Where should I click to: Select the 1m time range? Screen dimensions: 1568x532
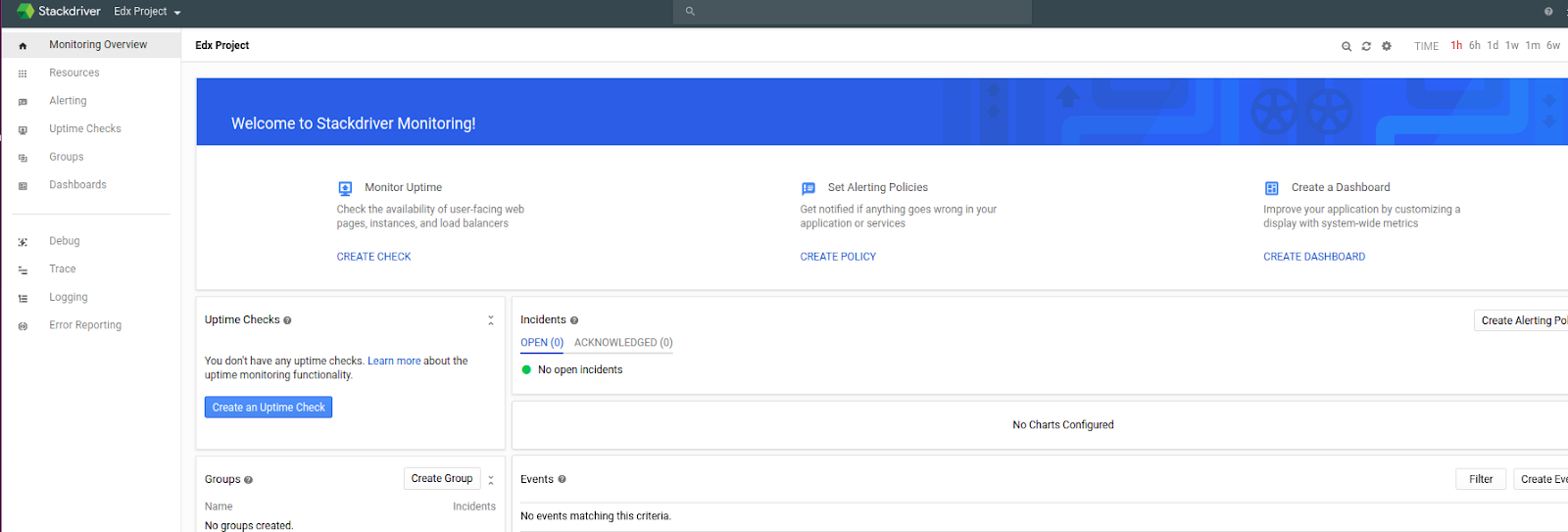click(1533, 45)
